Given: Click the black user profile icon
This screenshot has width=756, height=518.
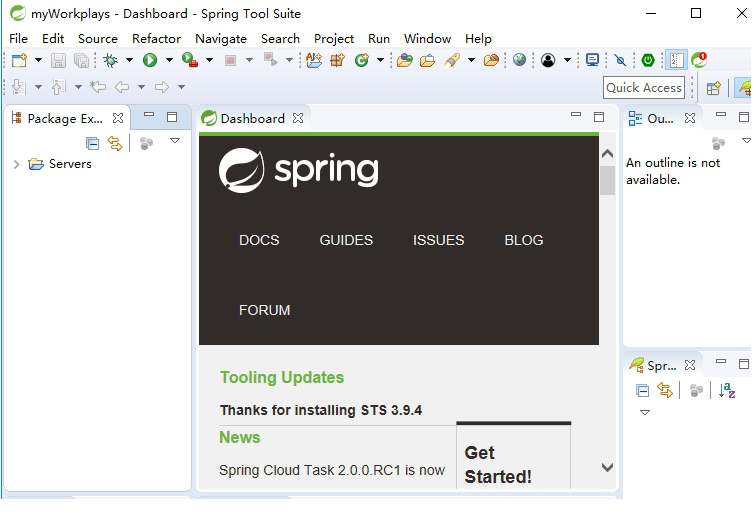Looking at the screenshot, I should click(x=548, y=60).
